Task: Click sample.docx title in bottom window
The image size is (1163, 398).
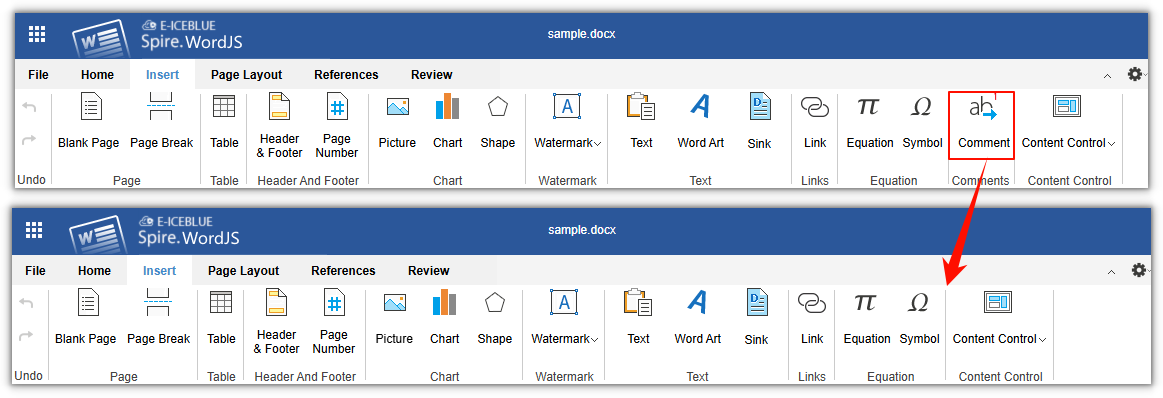Action: pyautogui.click(x=582, y=230)
